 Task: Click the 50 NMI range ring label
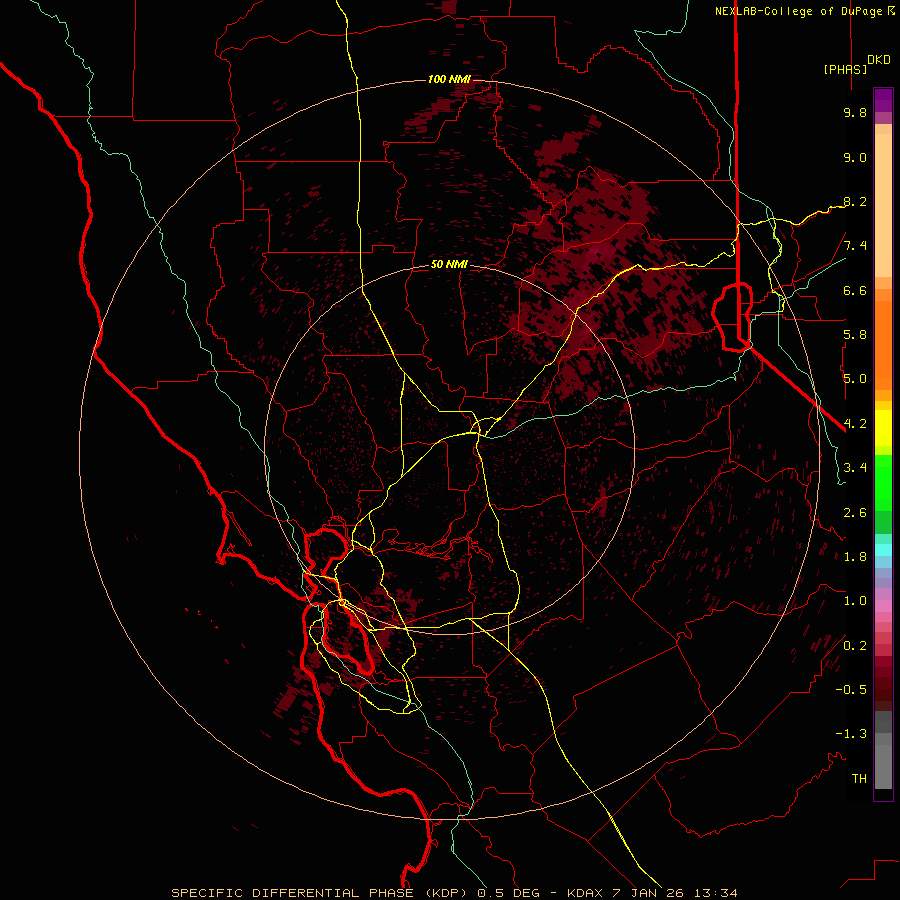[x=449, y=264]
